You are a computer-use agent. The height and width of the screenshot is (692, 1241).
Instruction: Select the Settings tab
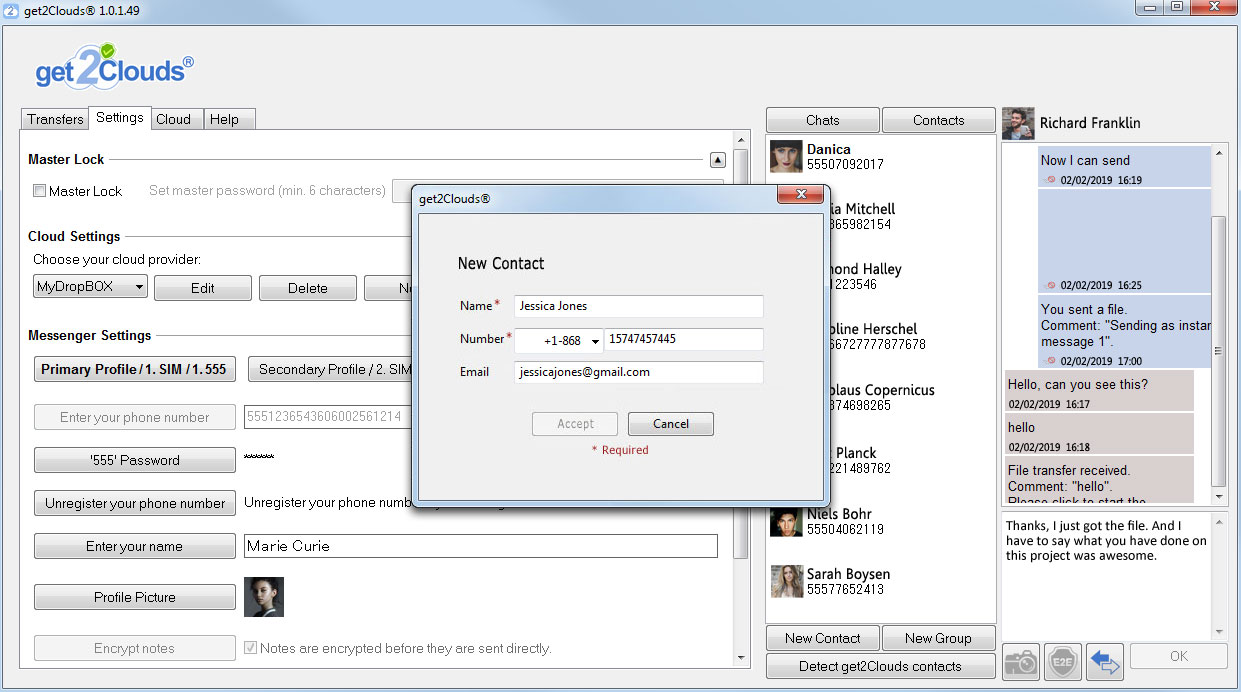click(x=120, y=118)
